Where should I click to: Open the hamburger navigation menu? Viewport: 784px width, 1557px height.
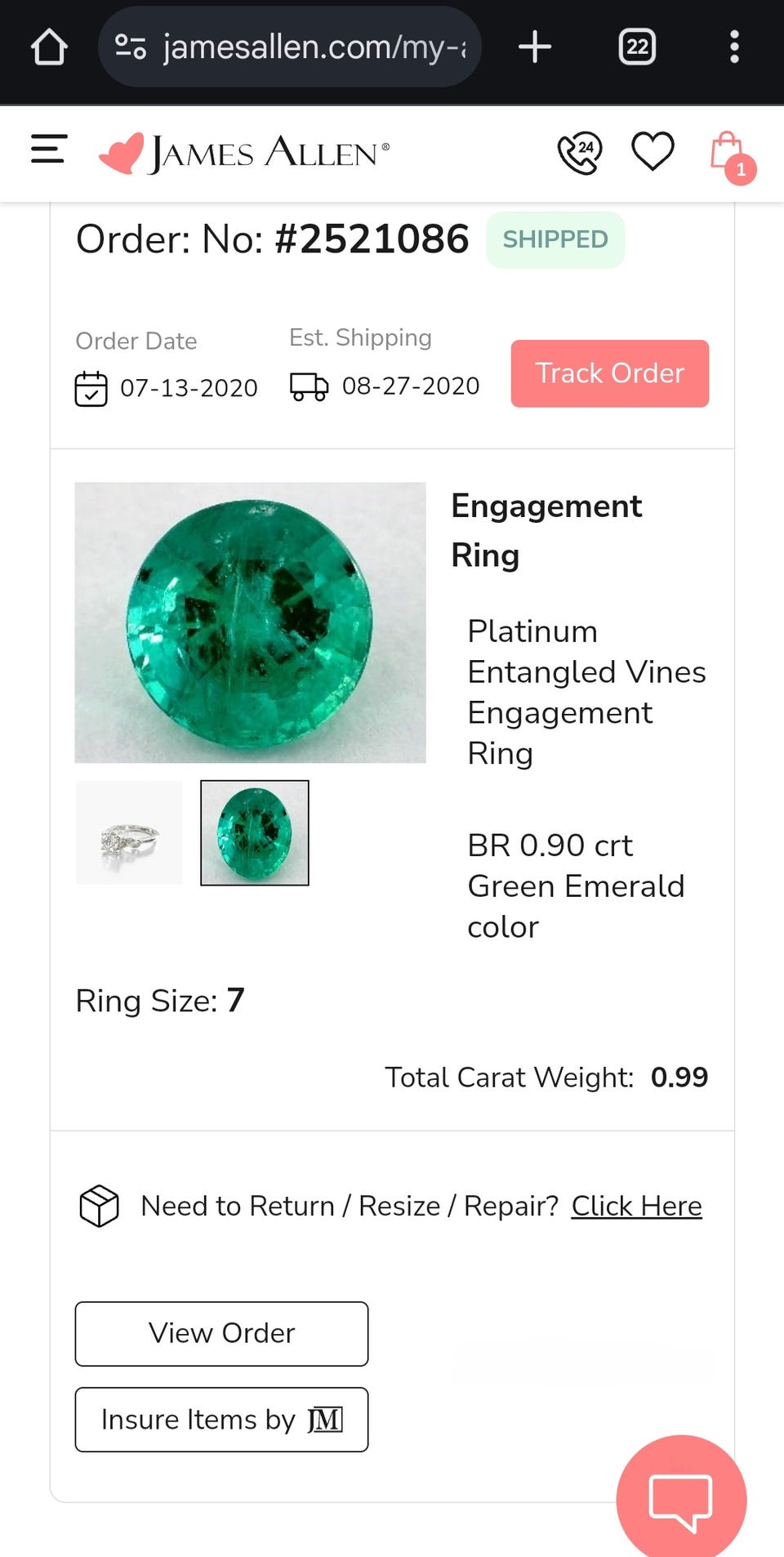click(x=48, y=149)
